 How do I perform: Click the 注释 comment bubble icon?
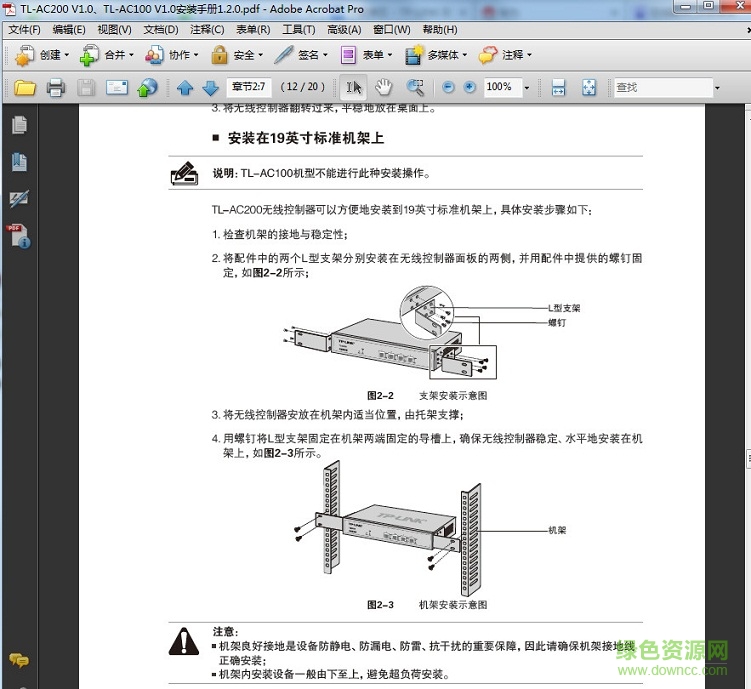(488, 55)
